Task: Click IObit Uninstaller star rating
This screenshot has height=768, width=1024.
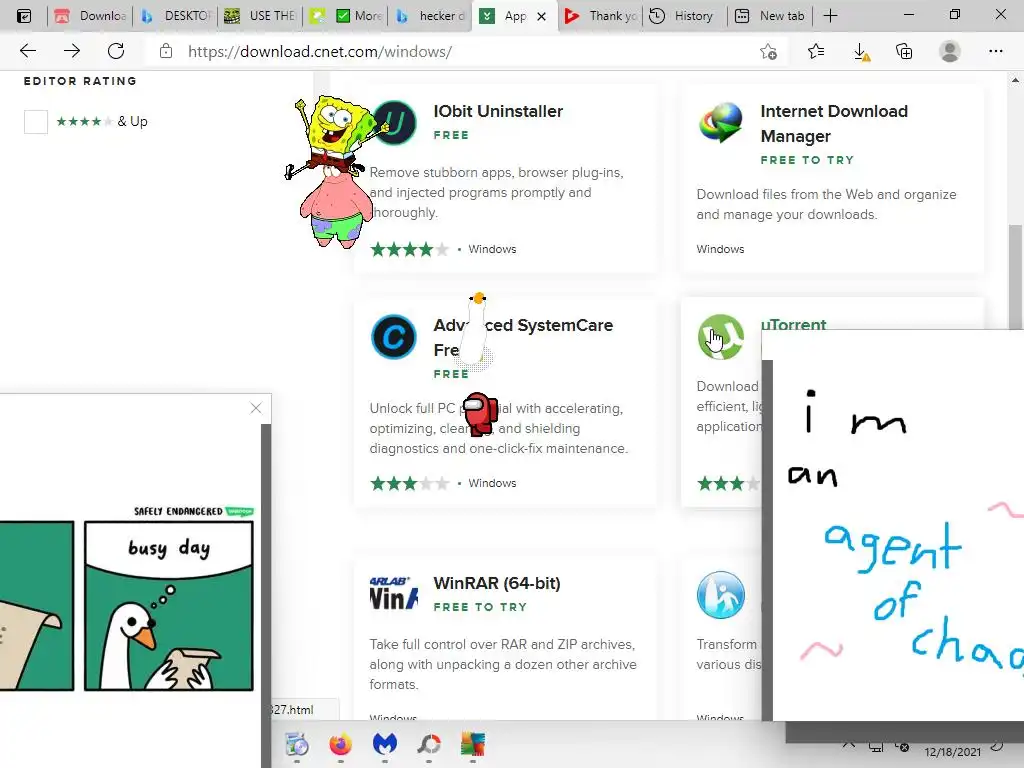Action: pos(409,249)
